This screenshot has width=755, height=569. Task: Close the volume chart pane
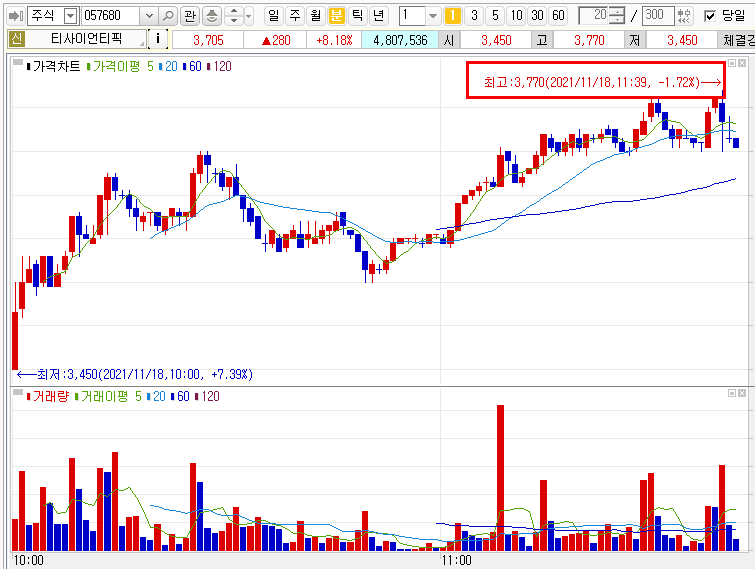742,393
